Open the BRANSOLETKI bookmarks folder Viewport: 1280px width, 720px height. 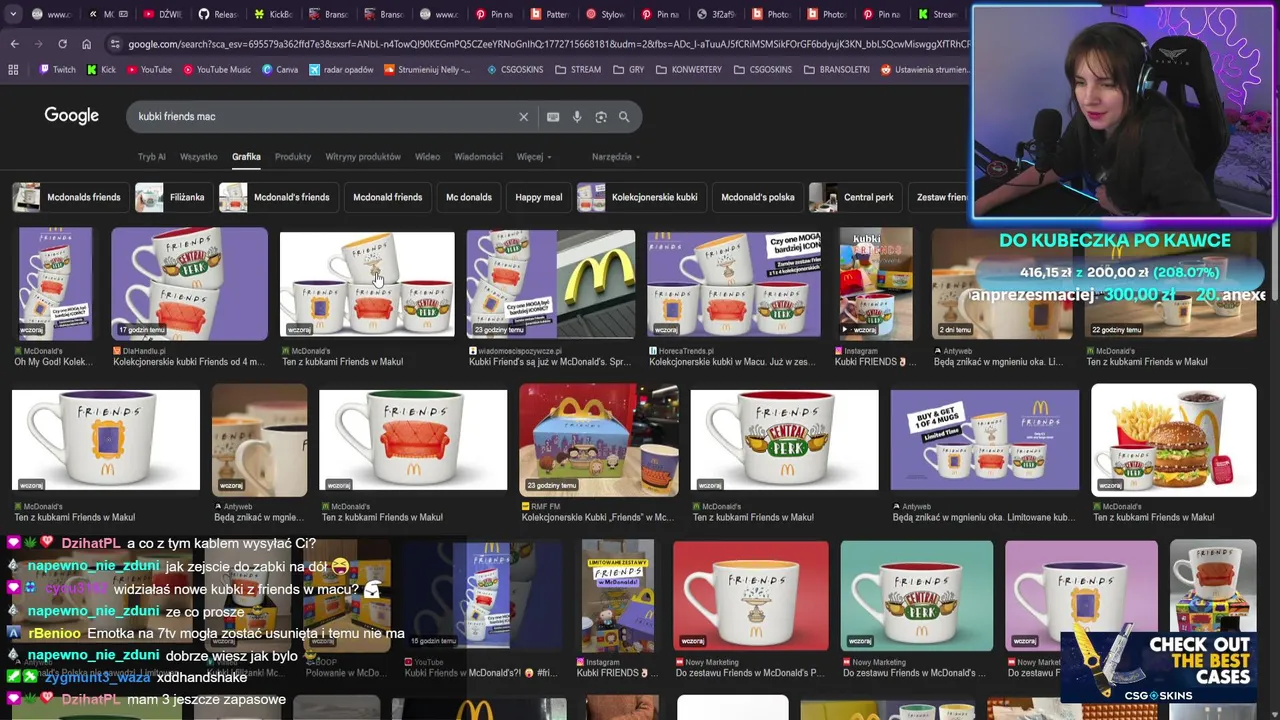coord(836,70)
